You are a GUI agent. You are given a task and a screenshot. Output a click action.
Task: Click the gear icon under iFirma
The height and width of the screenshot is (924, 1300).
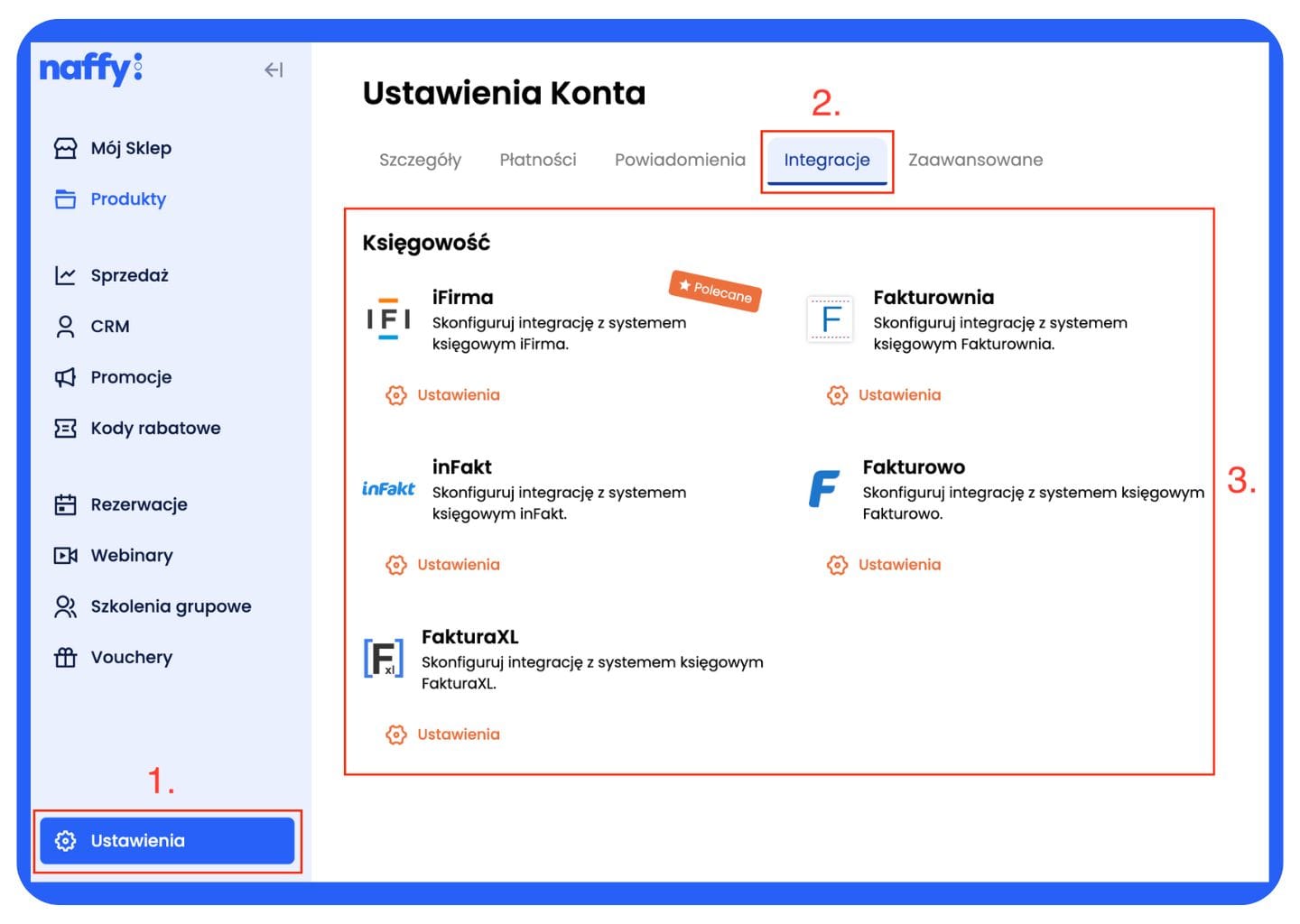[395, 394]
